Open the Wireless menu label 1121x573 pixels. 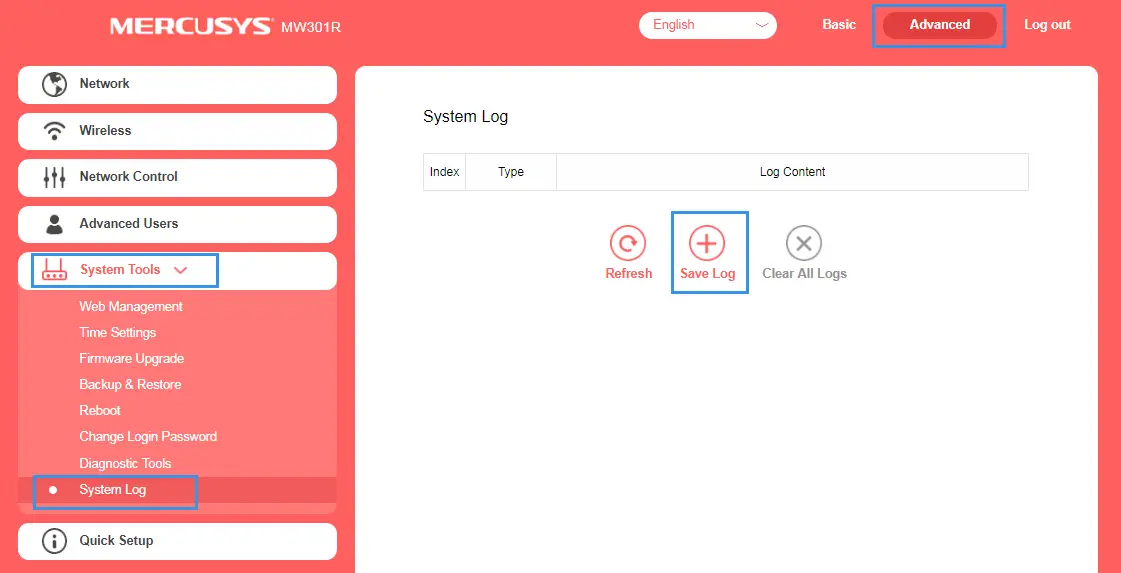pyautogui.click(x=105, y=131)
